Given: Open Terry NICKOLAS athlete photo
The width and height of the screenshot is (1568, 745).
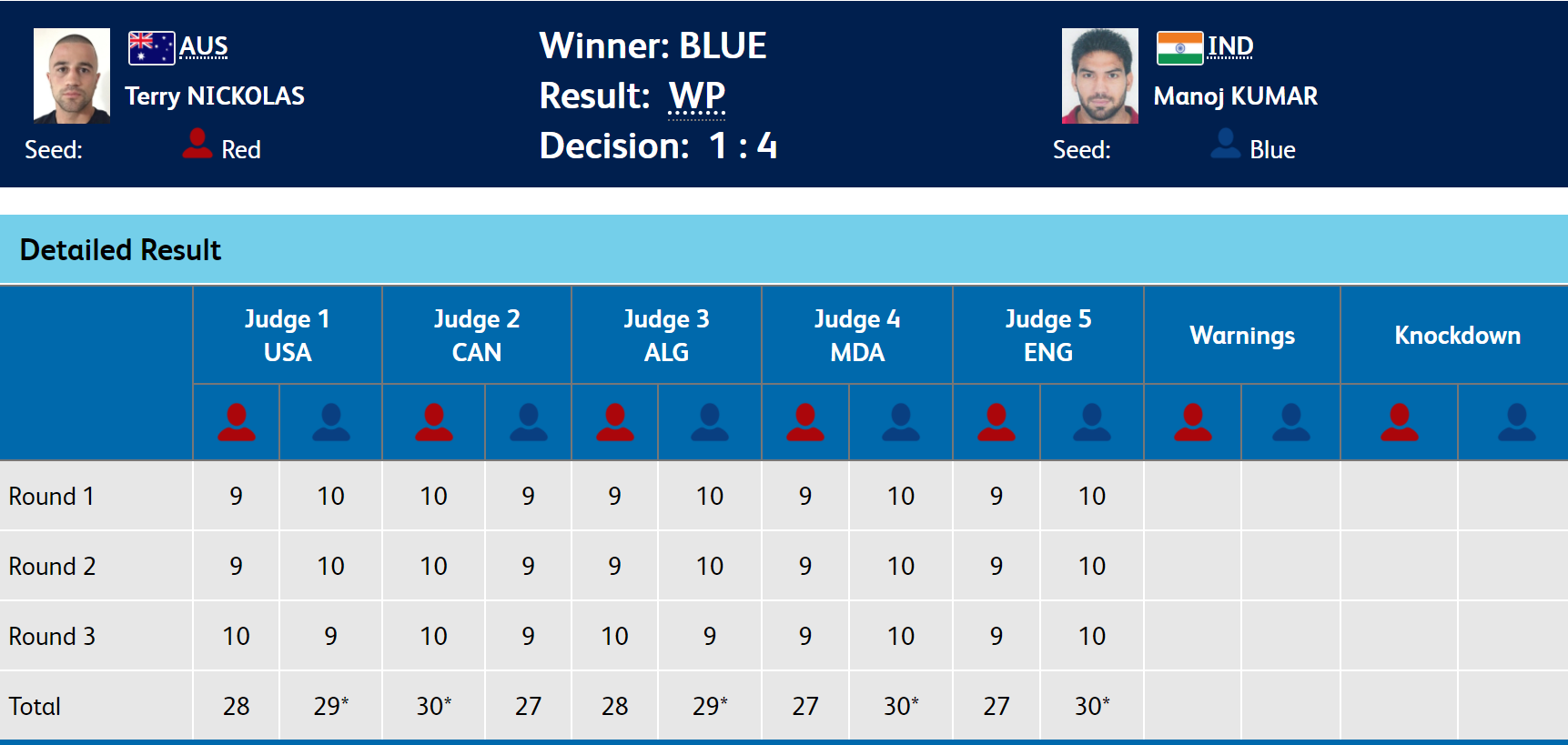Looking at the screenshot, I should coord(72,76).
